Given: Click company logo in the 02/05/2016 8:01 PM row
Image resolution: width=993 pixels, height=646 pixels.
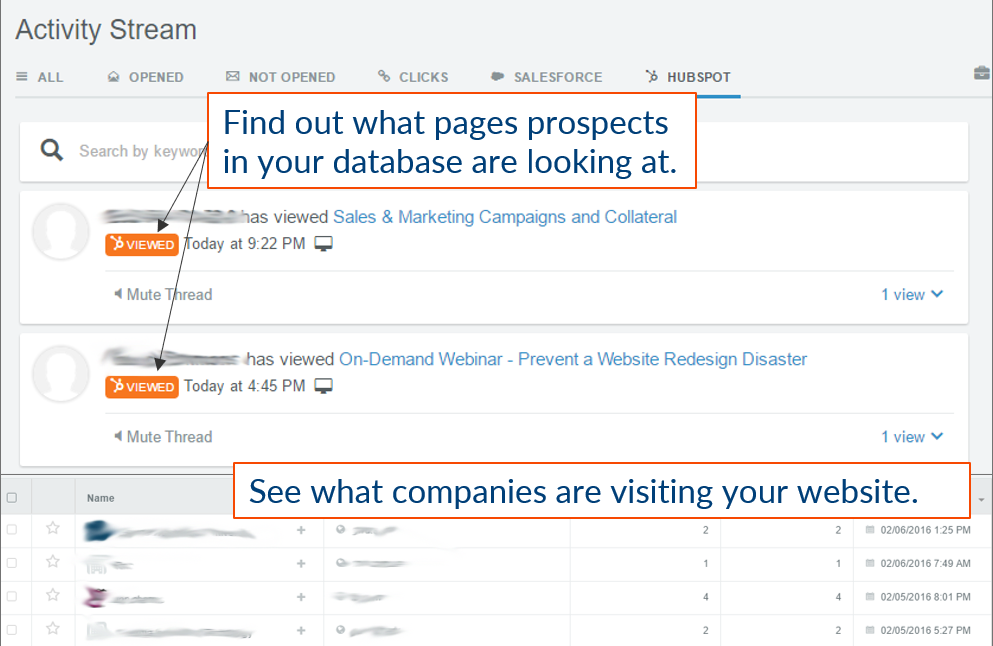Looking at the screenshot, I should (96, 597).
